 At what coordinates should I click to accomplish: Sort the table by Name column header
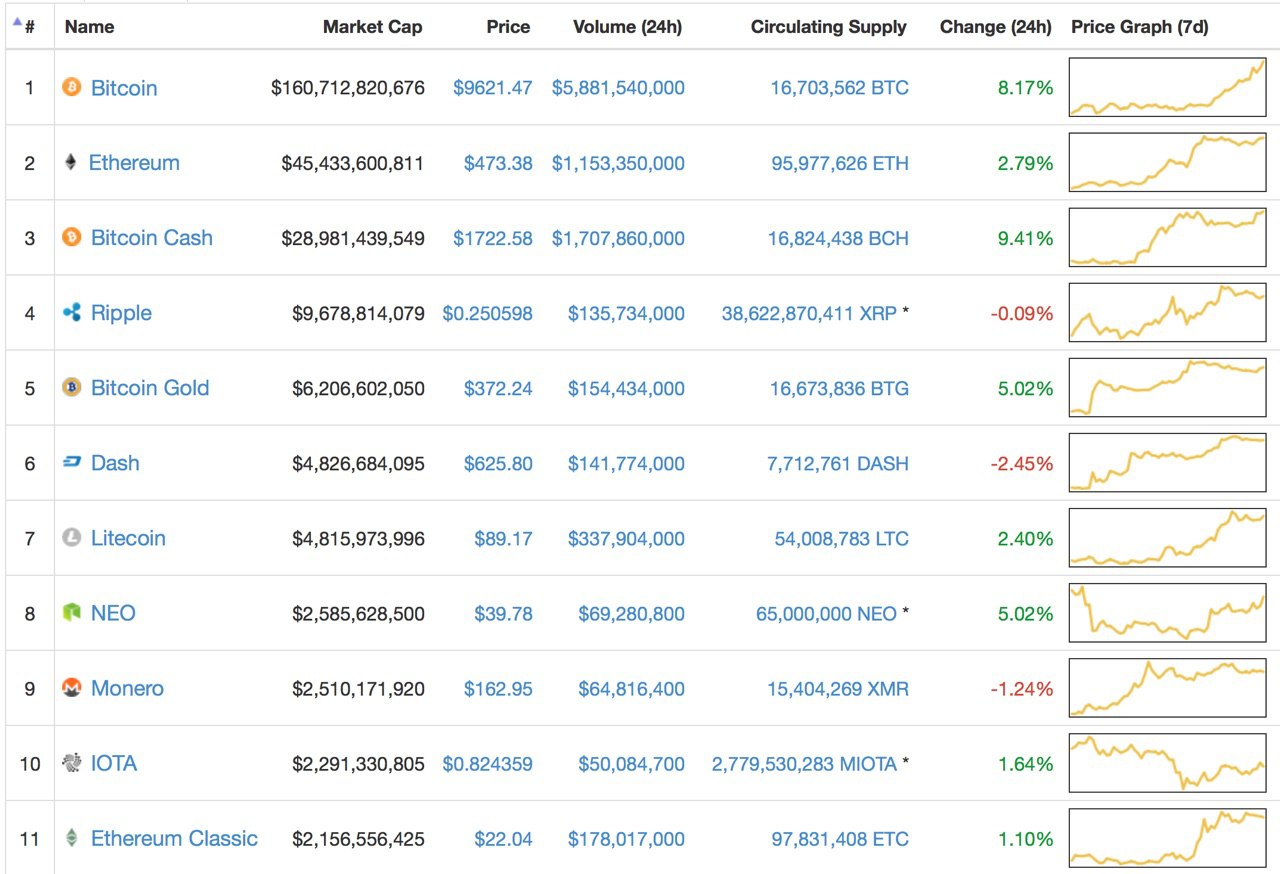point(90,27)
